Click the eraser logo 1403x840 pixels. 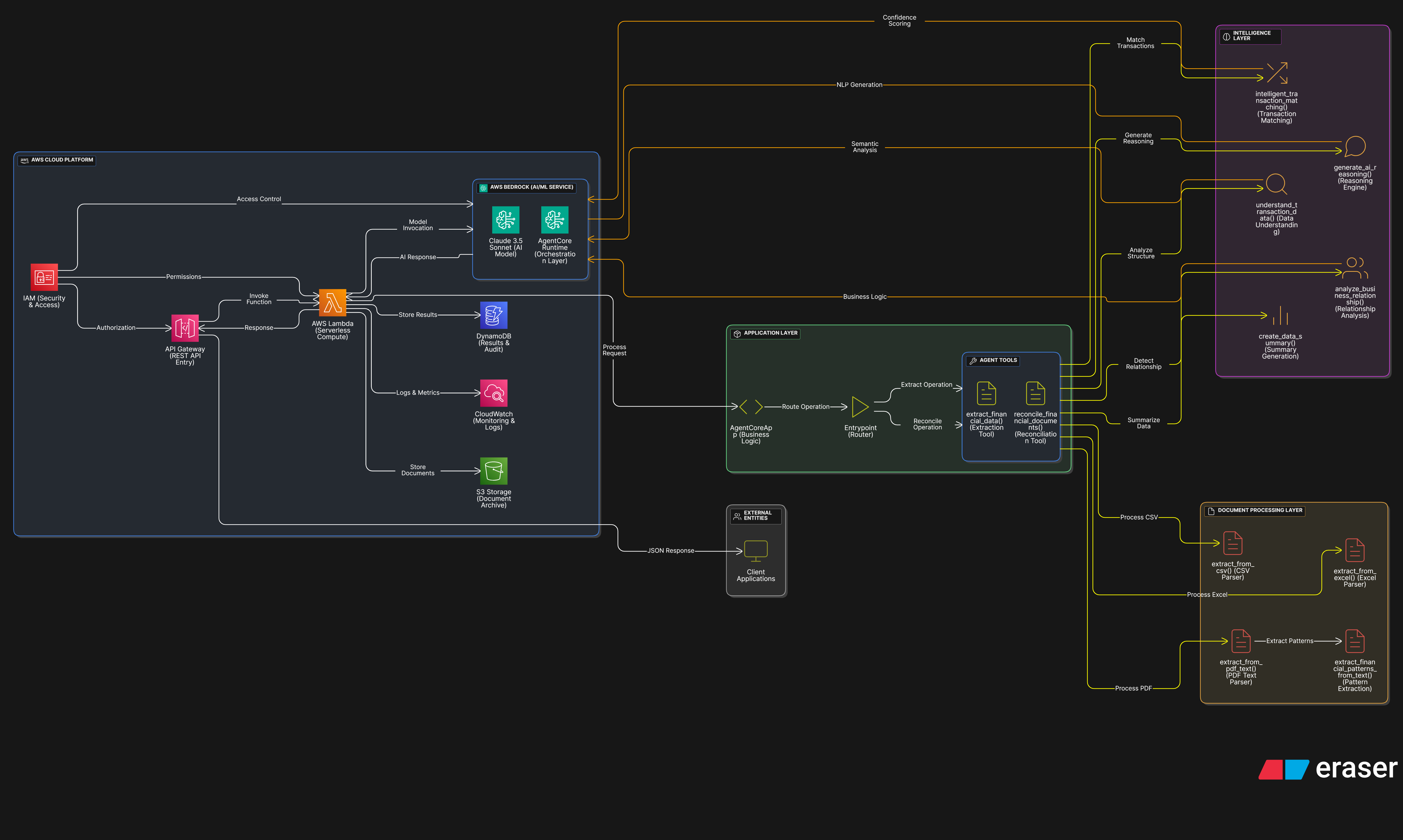click(x=1328, y=769)
